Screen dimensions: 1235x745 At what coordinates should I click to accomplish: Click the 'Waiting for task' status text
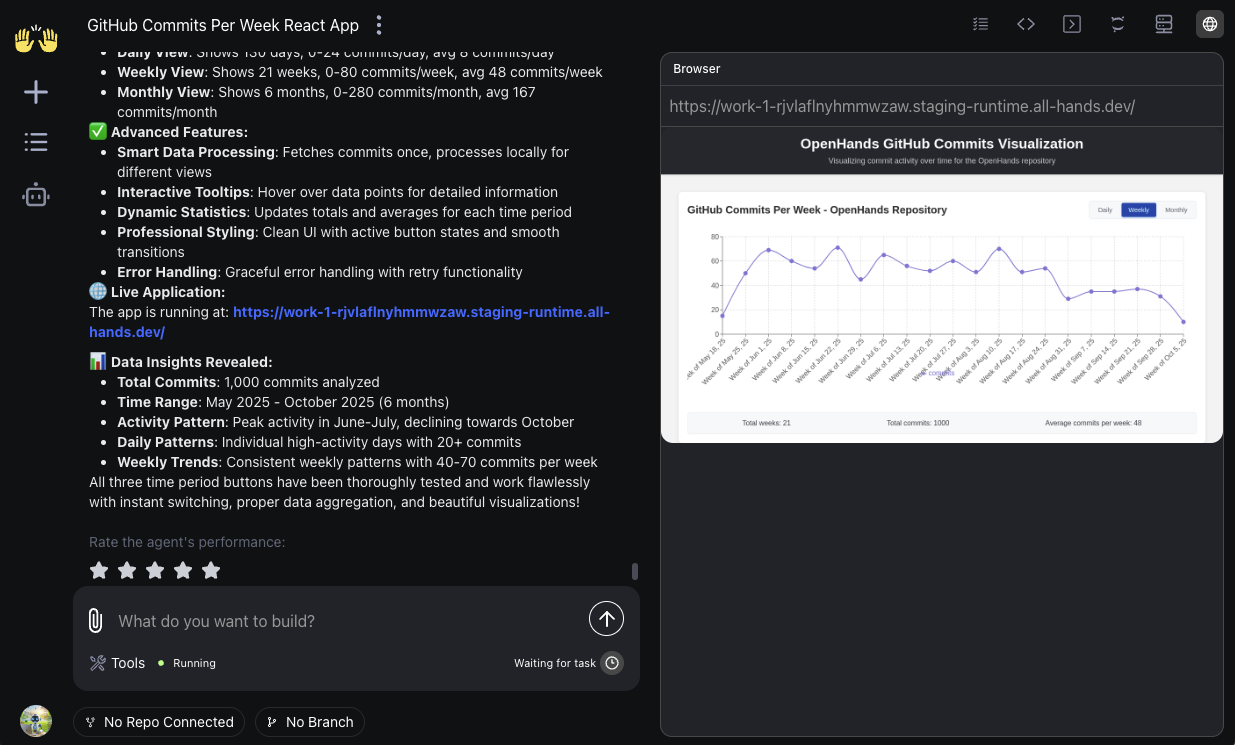click(x=555, y=663)
